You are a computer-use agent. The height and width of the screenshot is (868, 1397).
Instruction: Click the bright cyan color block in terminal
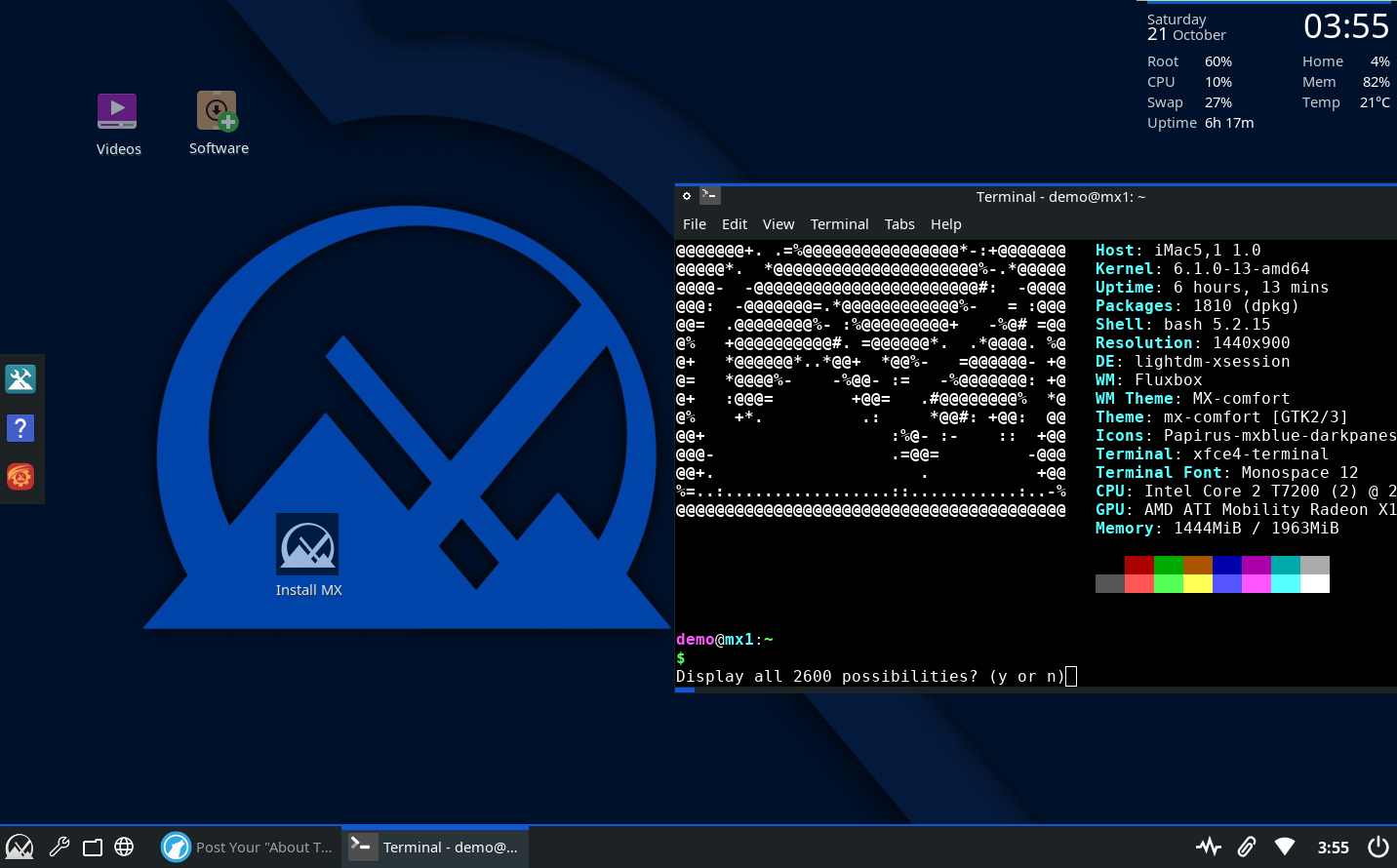(1286, 583)
